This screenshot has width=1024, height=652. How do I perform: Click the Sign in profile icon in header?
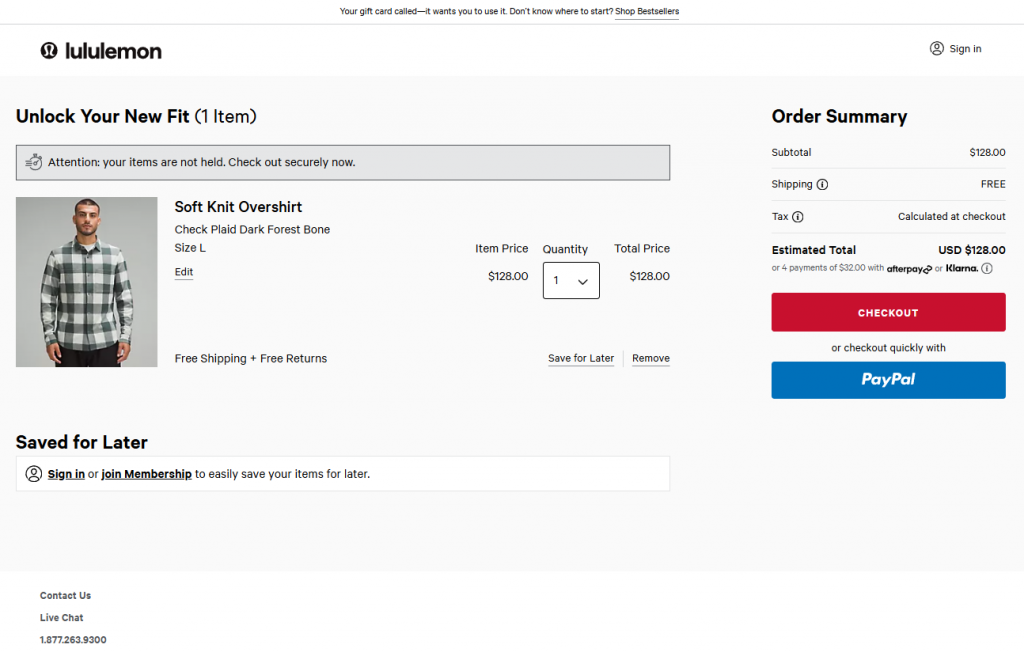936,48
